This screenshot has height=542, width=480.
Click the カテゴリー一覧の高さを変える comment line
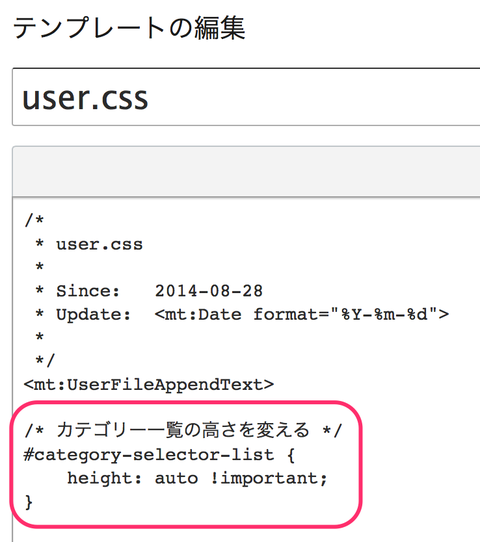click(183, 430)
